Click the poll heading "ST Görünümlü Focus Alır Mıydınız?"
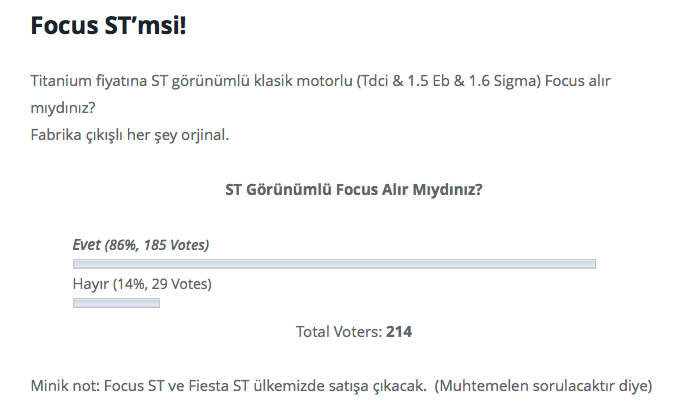Screen dimensions: 698x407 [x=353, y=190]
